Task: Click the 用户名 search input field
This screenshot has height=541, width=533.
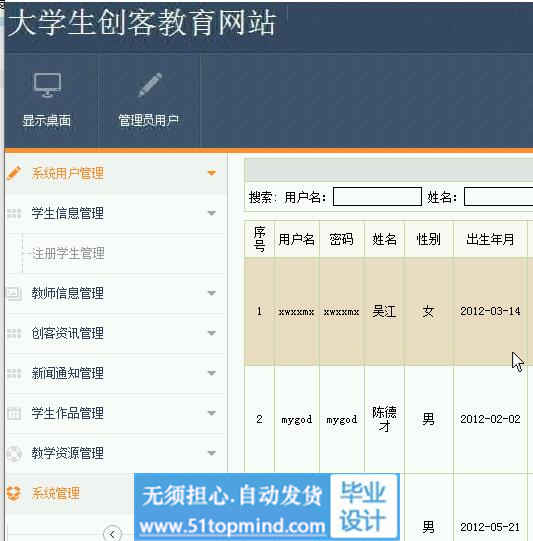Action: 377,197
